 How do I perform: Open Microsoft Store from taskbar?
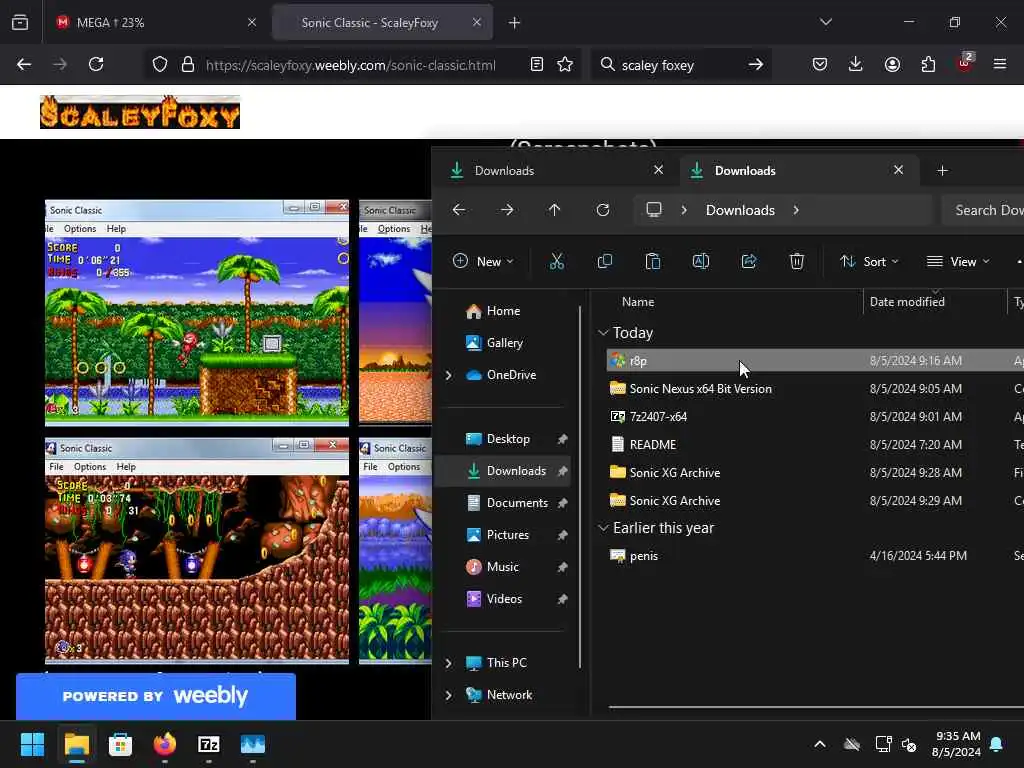(120, 744)
